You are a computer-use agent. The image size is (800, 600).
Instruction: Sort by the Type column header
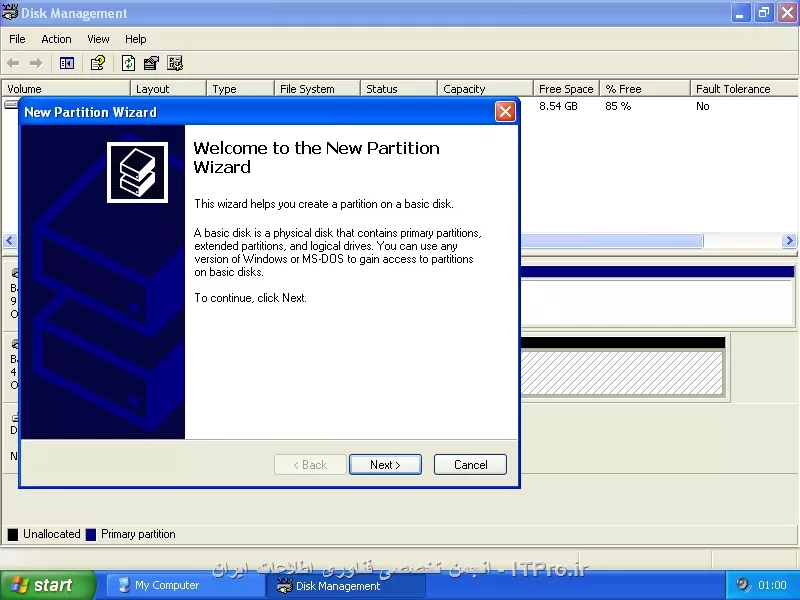[x=240, y=89]
